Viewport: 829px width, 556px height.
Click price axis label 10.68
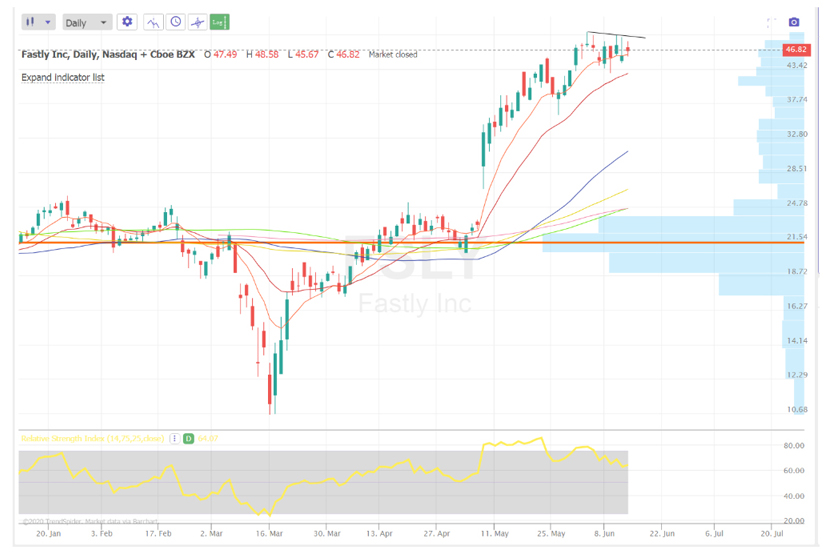pos(797,410)
